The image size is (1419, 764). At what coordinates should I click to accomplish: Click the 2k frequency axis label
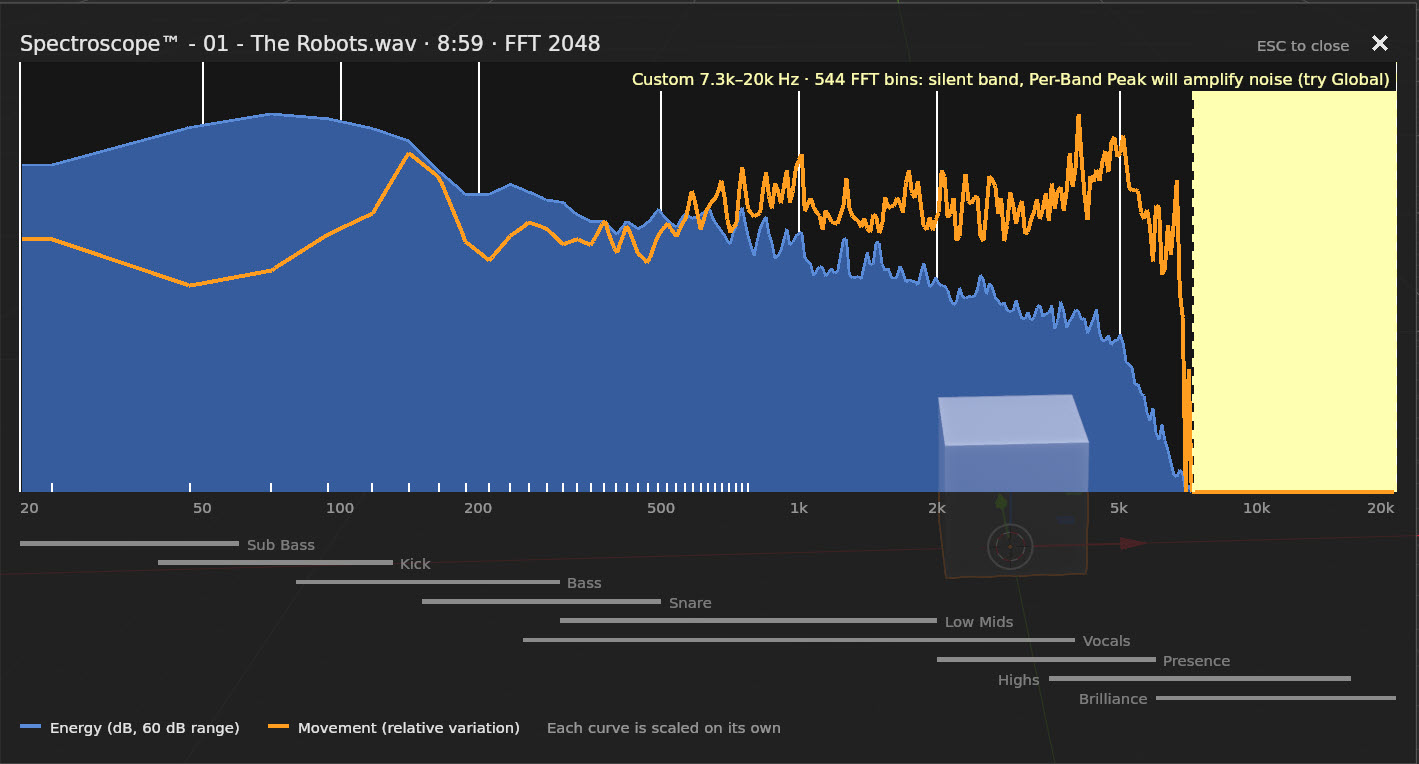point(936,508)
